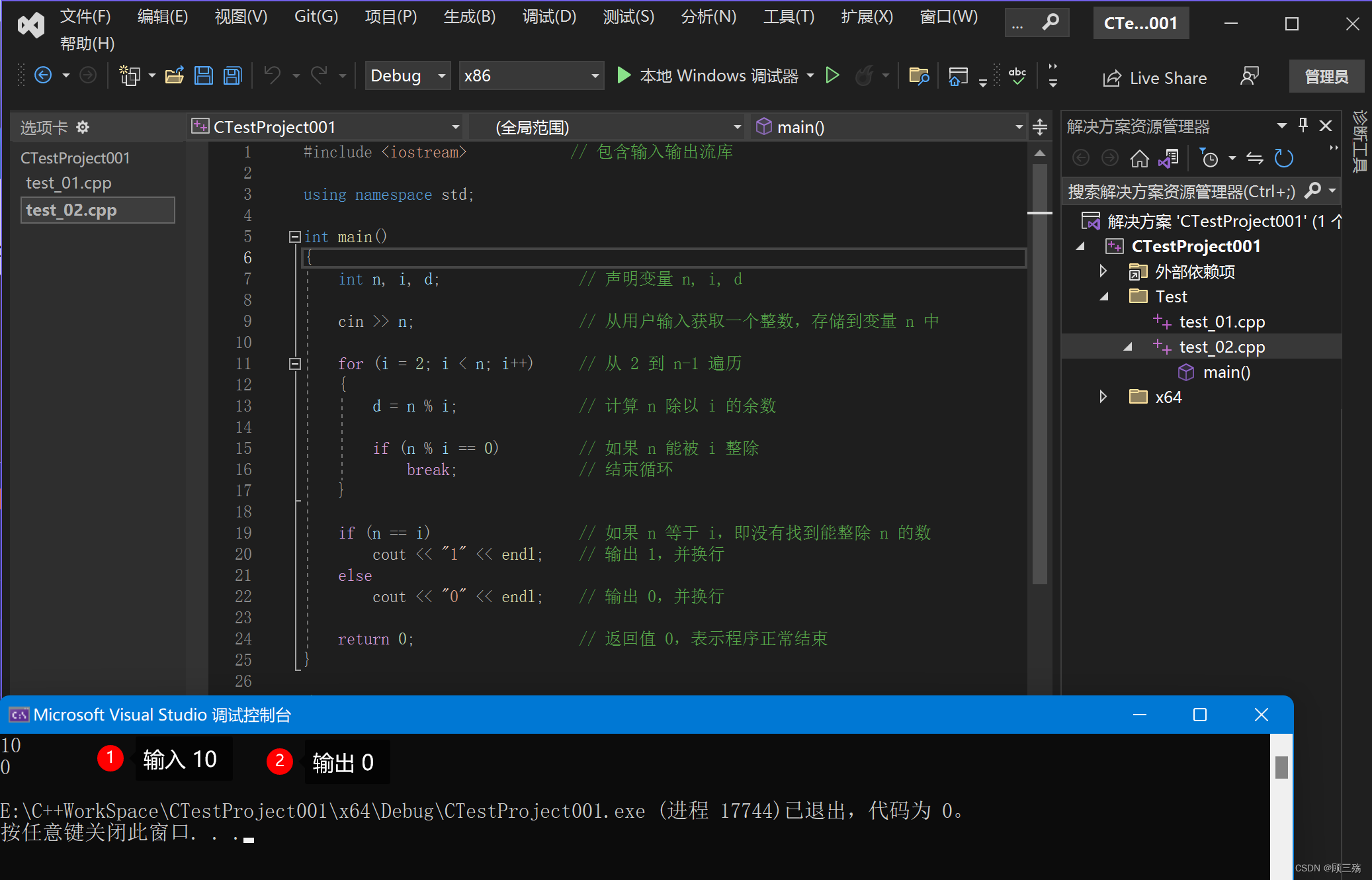Collapse the main() function code fold
The height and width of the screenshot is (880, 1372).
(295, 237)
